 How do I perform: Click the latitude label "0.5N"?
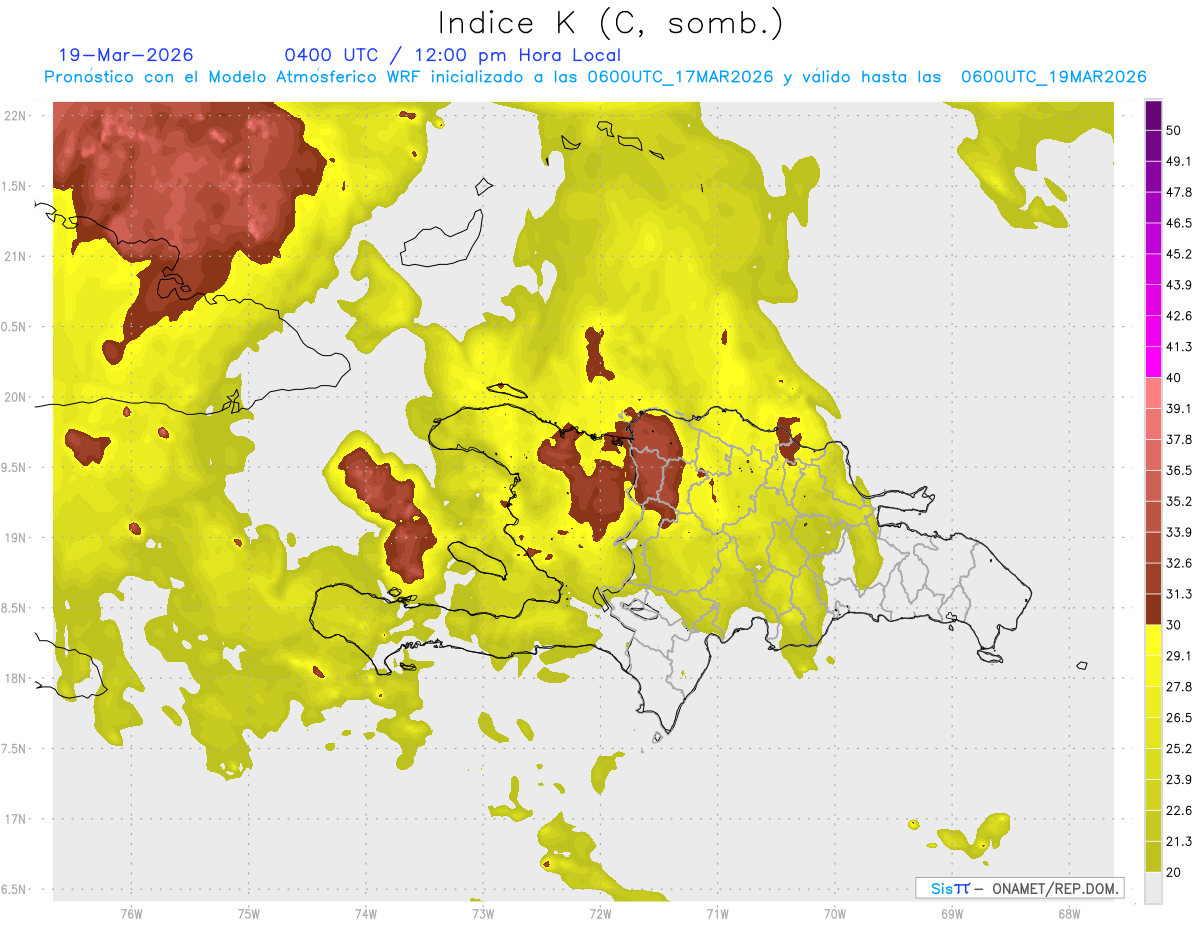tap(15, 327)
